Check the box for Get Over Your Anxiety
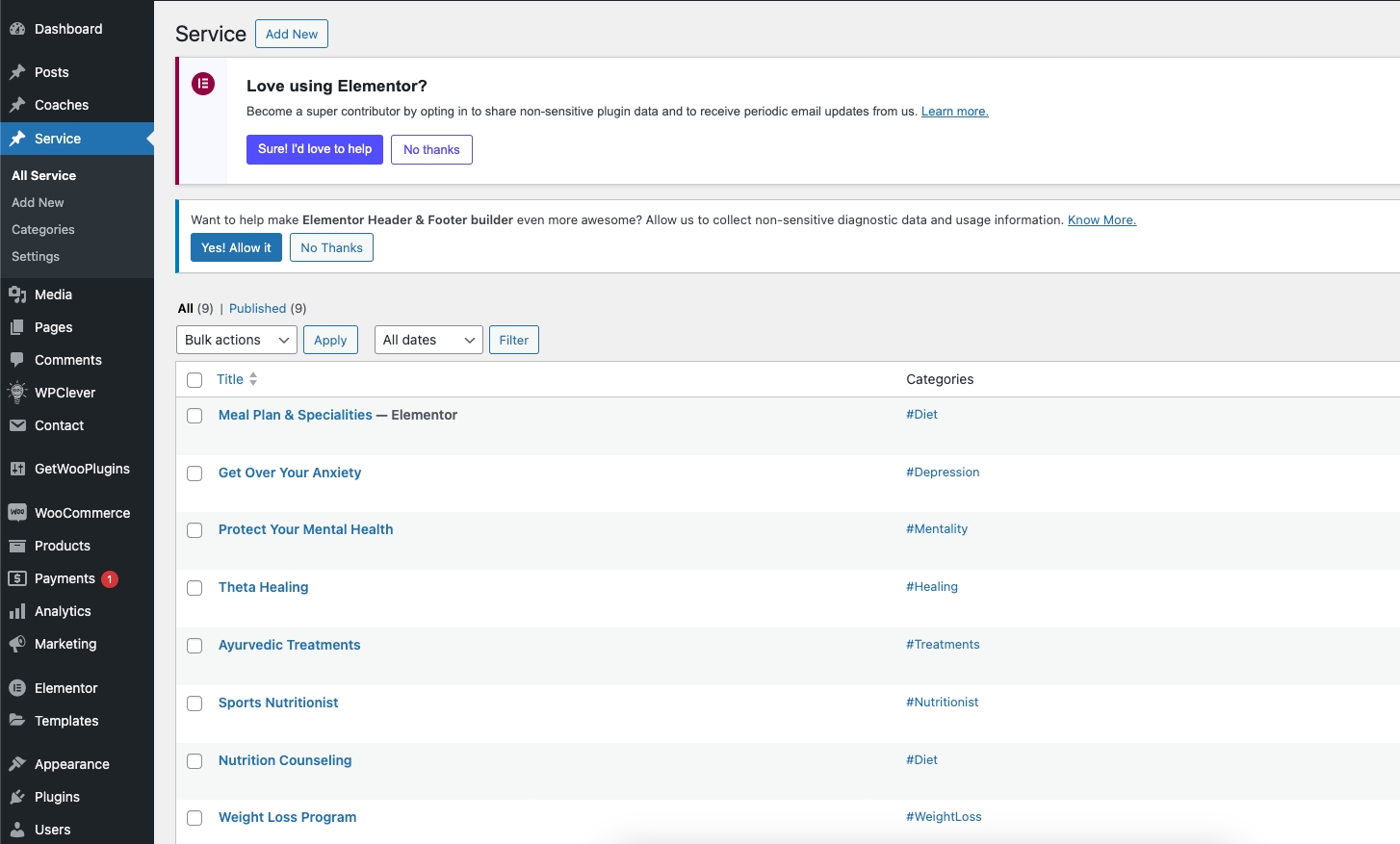The height and width of the screenshot is (844, 1400). (x=194, y=473)
